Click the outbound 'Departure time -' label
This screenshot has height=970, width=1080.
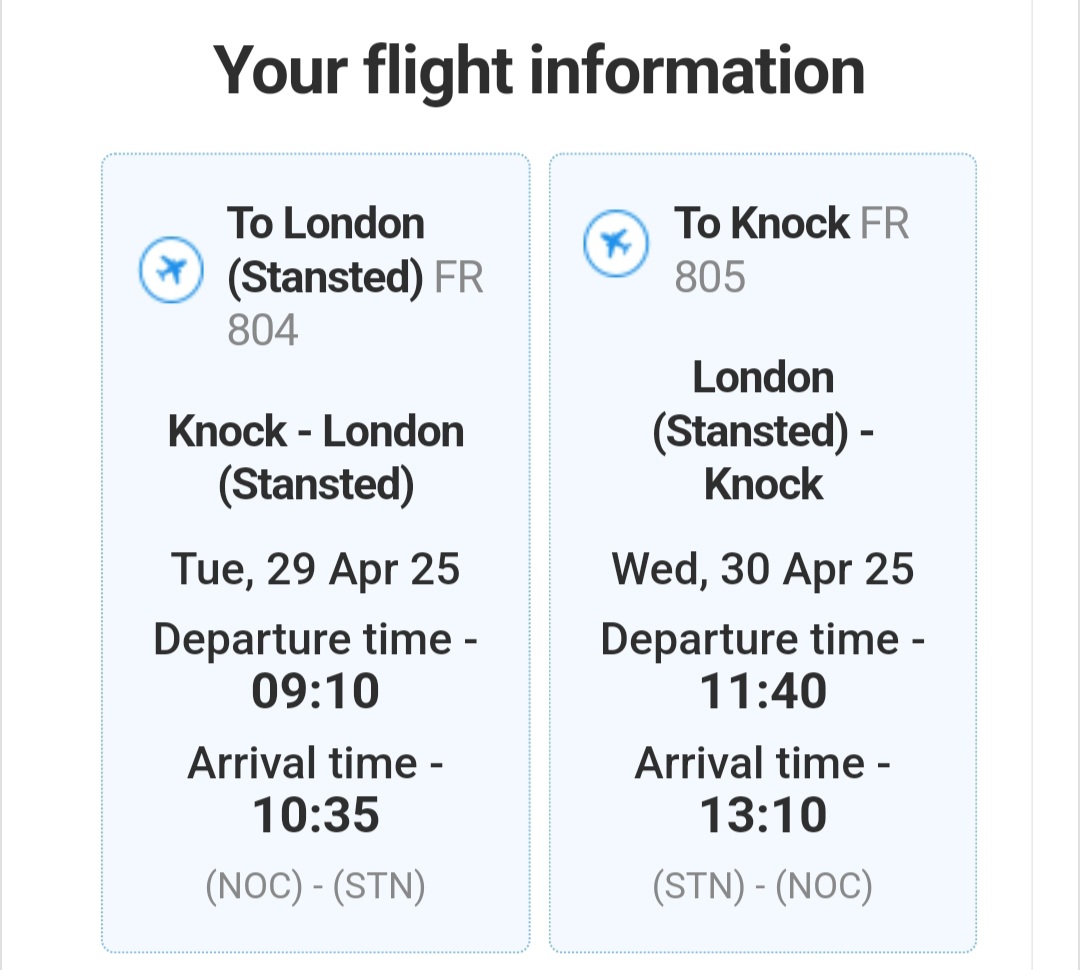[315, 640]
